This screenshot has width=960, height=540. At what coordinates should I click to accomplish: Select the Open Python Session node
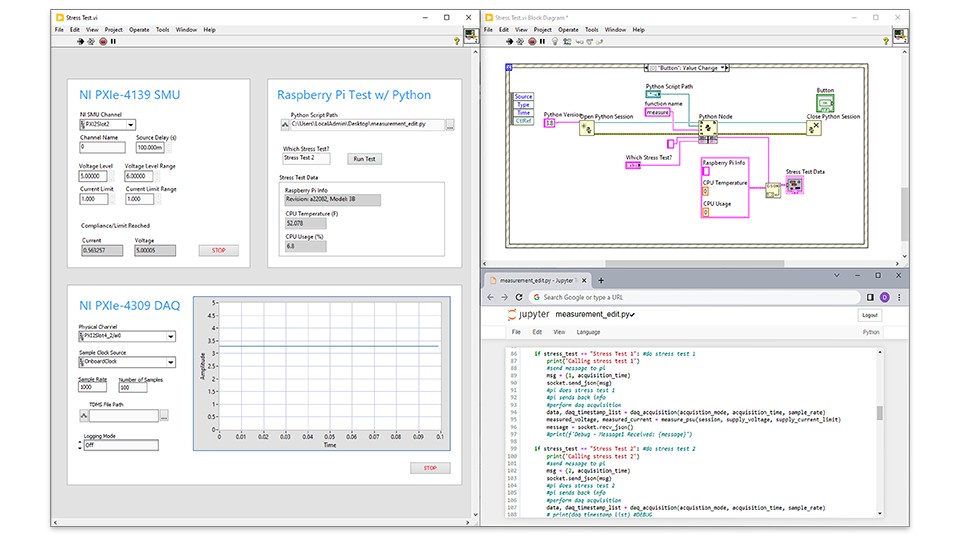pos(587,128)
